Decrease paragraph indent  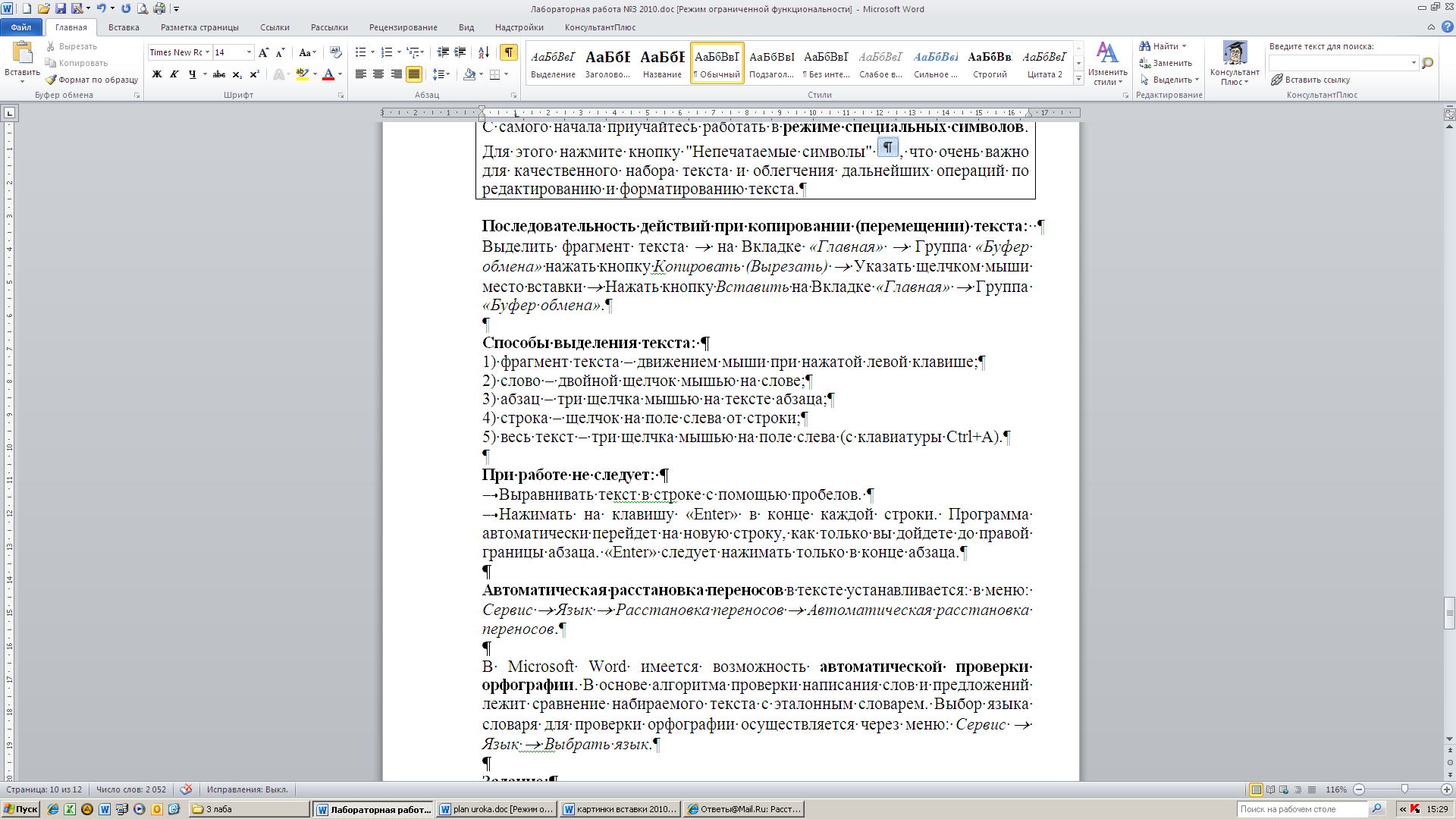(443, 52)
